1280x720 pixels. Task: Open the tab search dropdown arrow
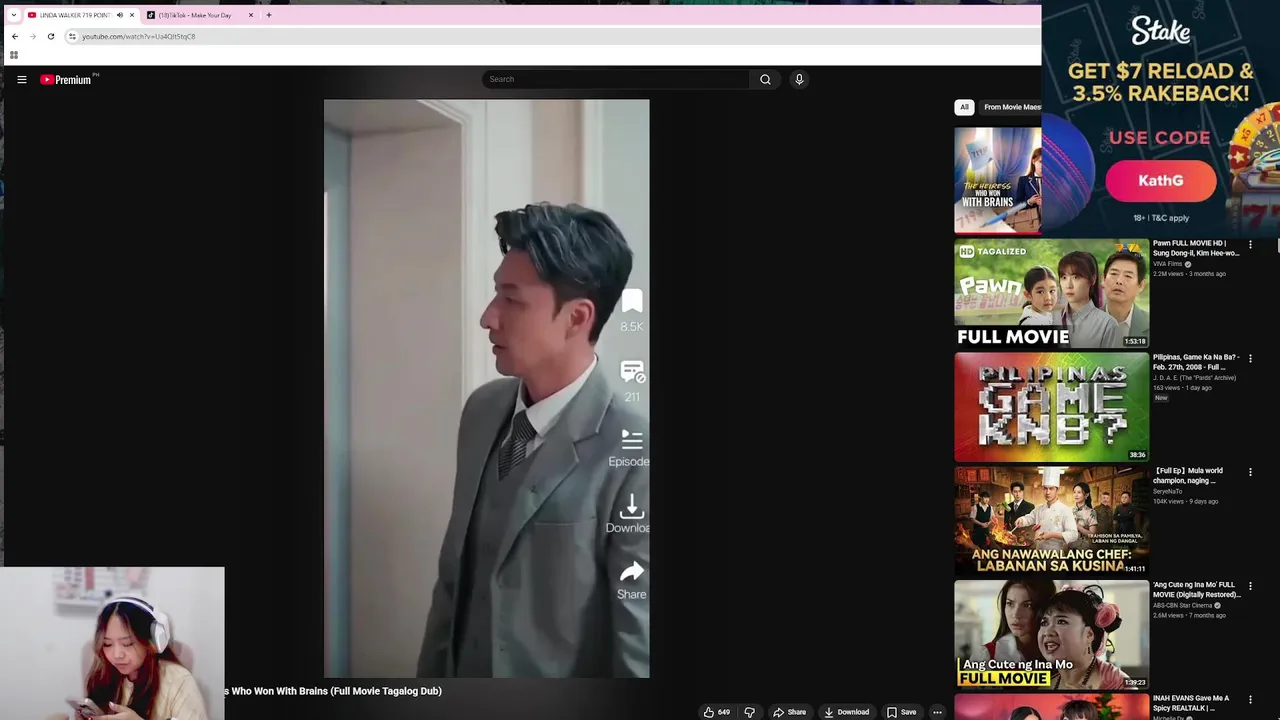point(14,15)
